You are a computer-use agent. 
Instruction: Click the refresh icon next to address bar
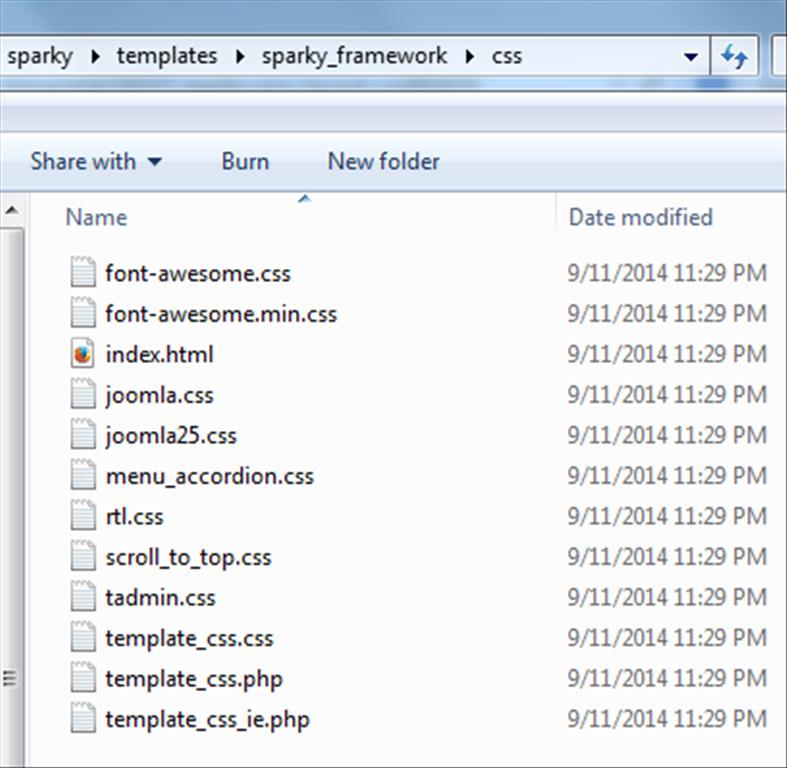(x=734, y=56)
